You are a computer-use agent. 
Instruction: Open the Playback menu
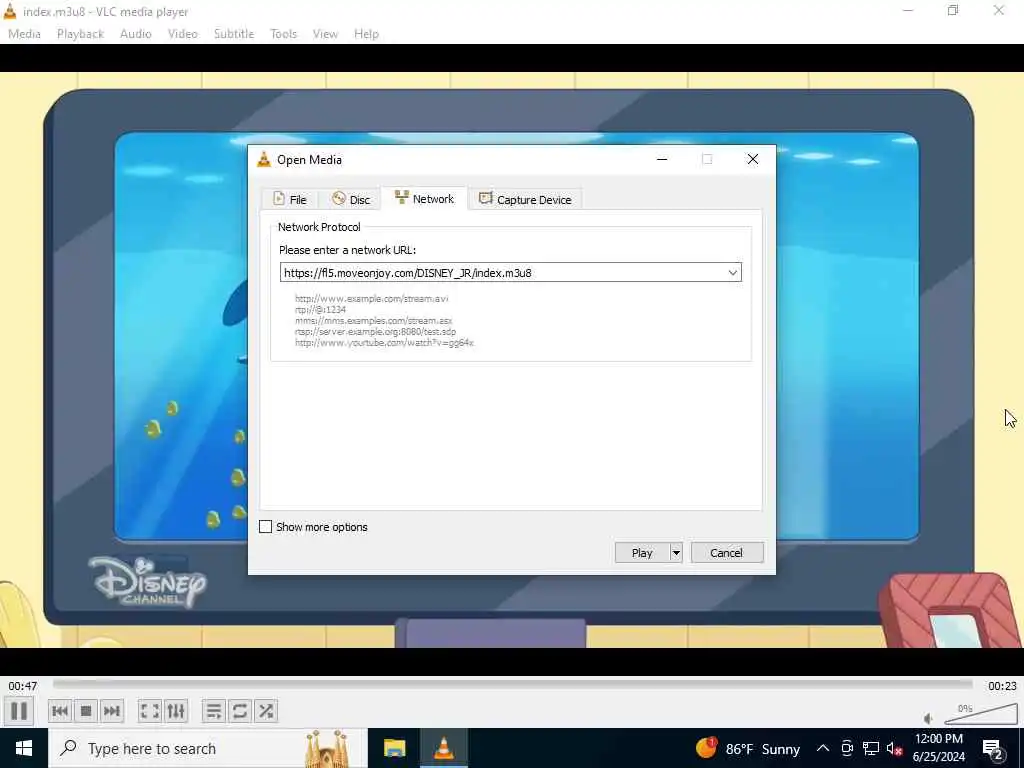point(80,34)
